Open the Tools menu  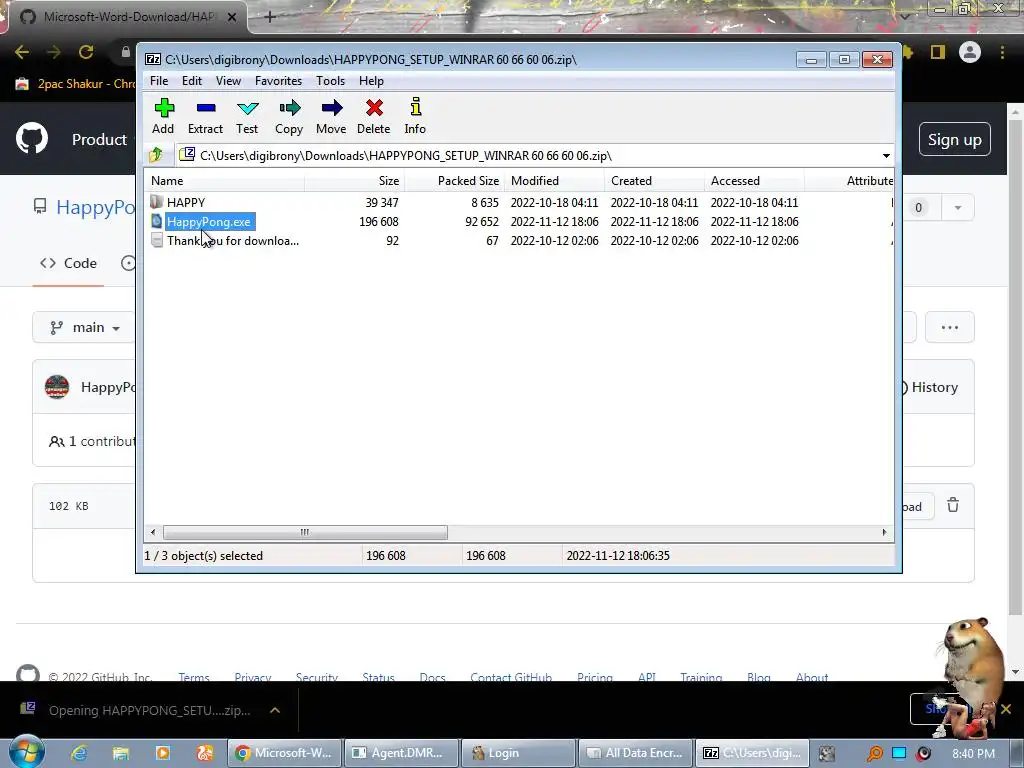[x=330, y=81]
